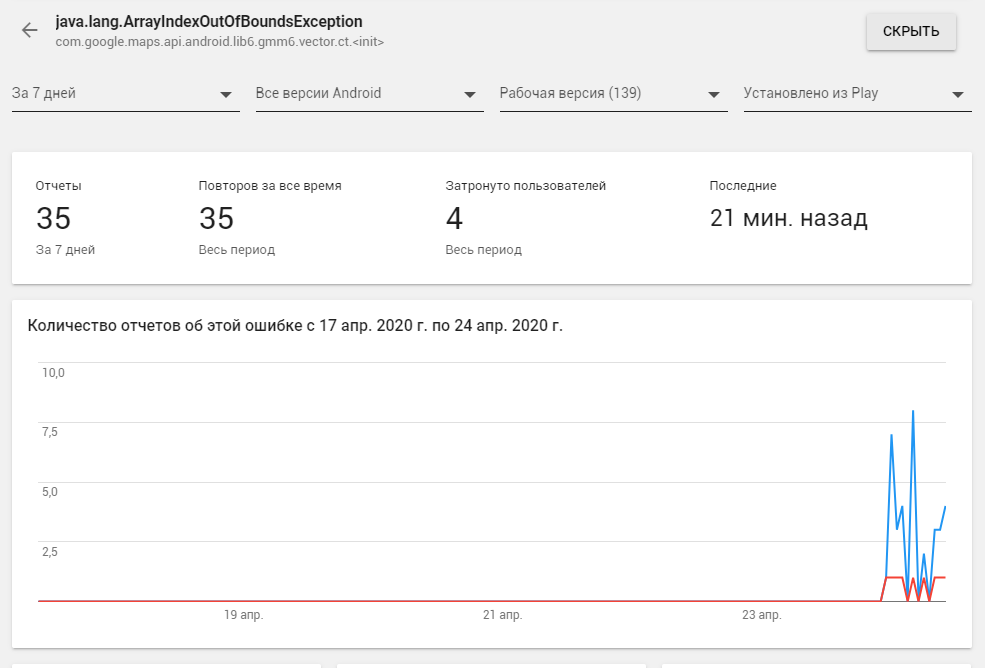Screen dimensions: 985x668
Task: Expand the Все версии Android dropdown
Action: point(369,94)
